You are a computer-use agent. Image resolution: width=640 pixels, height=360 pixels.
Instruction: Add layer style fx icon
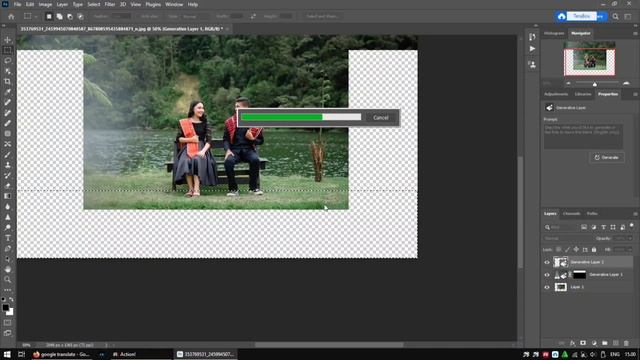coord(572,343)
